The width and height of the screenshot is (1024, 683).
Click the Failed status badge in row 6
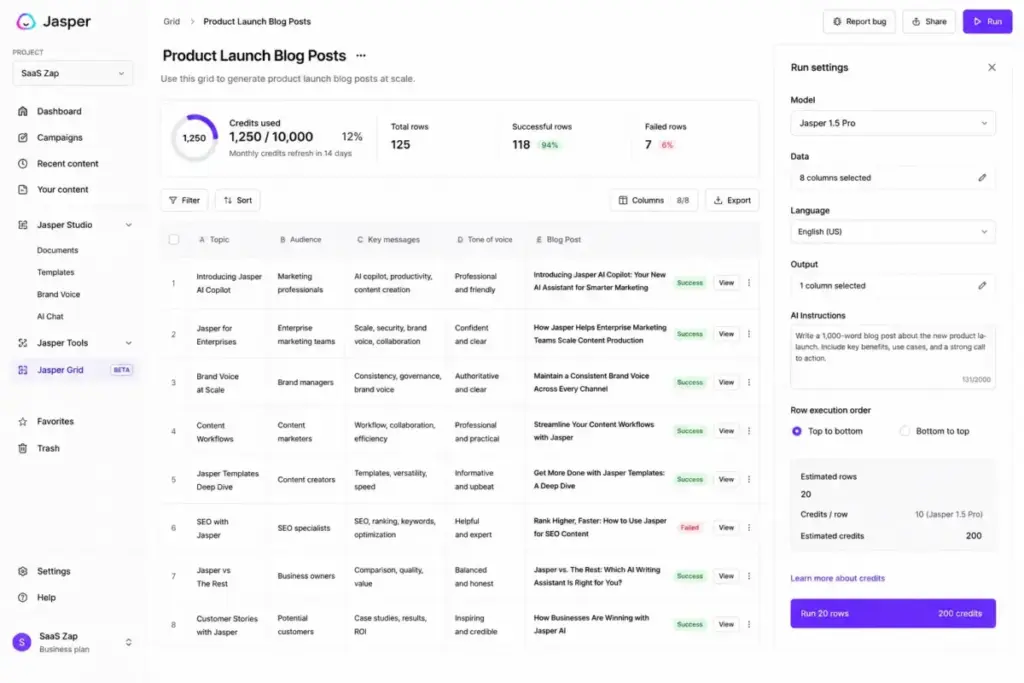click(690, 528)
